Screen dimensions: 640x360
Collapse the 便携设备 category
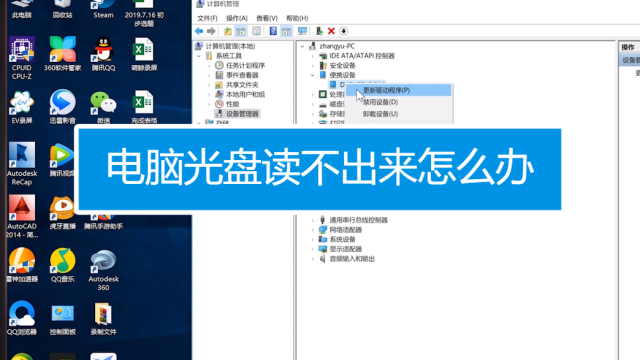313,75
